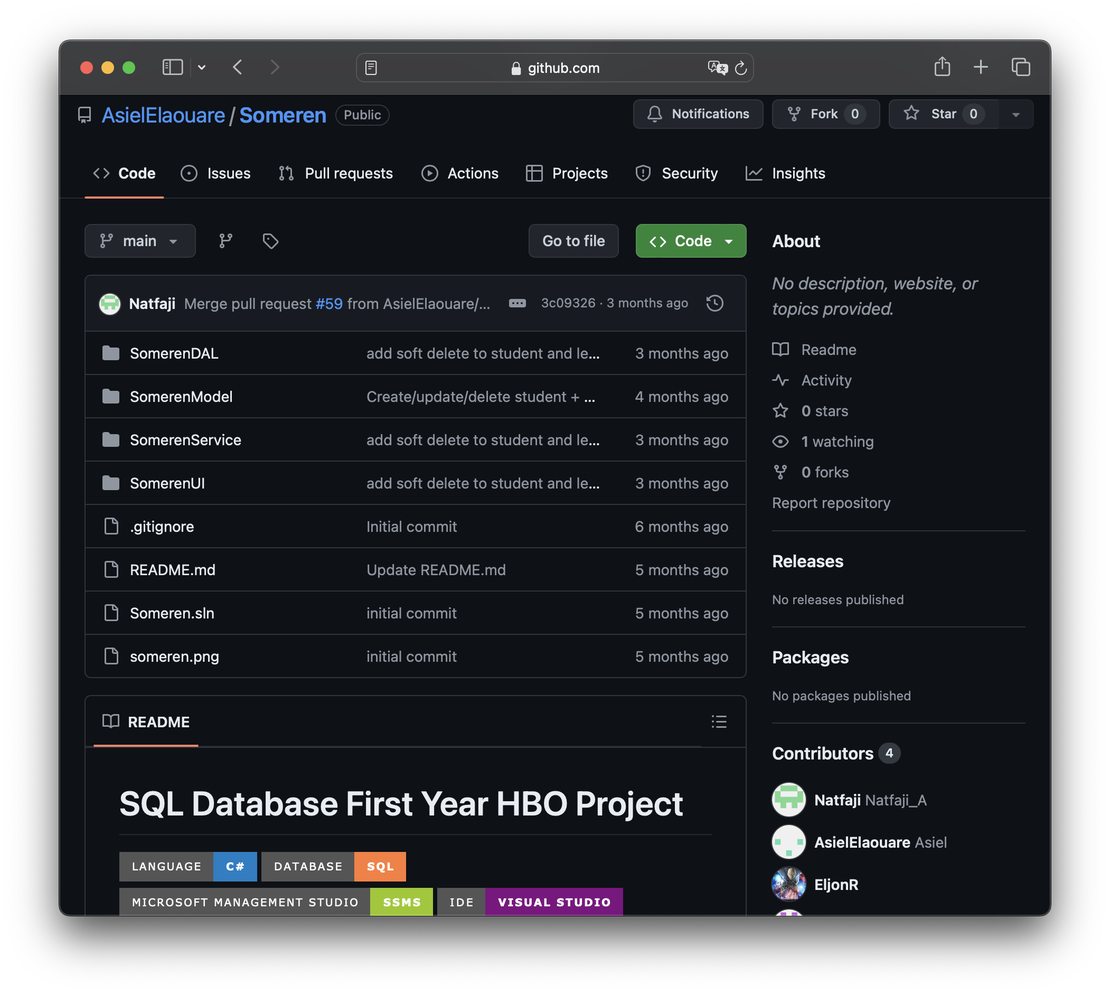This screenshot has width=1110, height=994.
Task: Open the Star options dropdown arrow
Action: [1015, 113]
